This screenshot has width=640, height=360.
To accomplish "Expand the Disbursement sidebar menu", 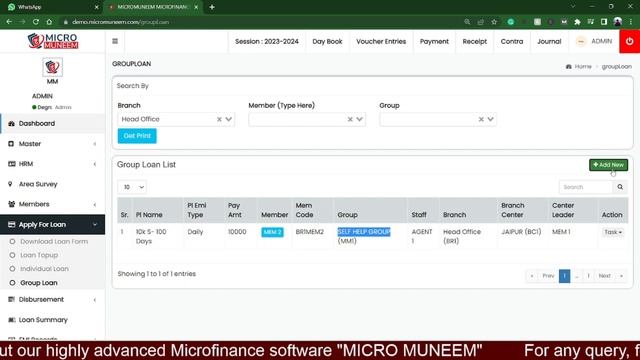I will pos(52,300).
